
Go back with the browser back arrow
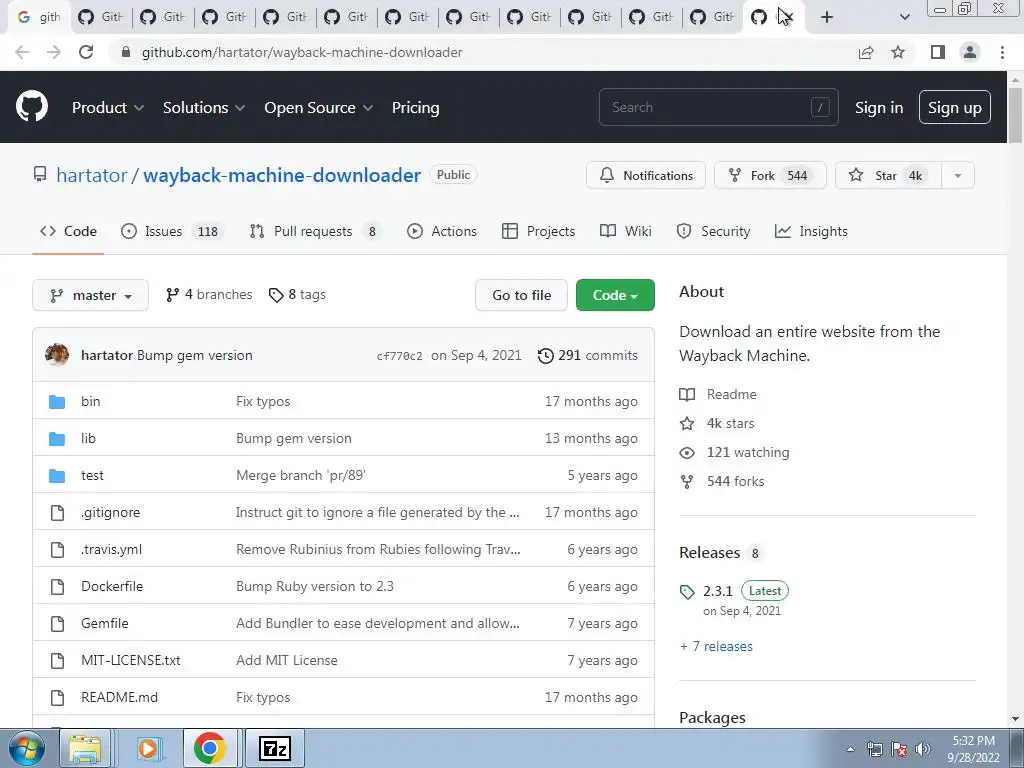point(22,52)
